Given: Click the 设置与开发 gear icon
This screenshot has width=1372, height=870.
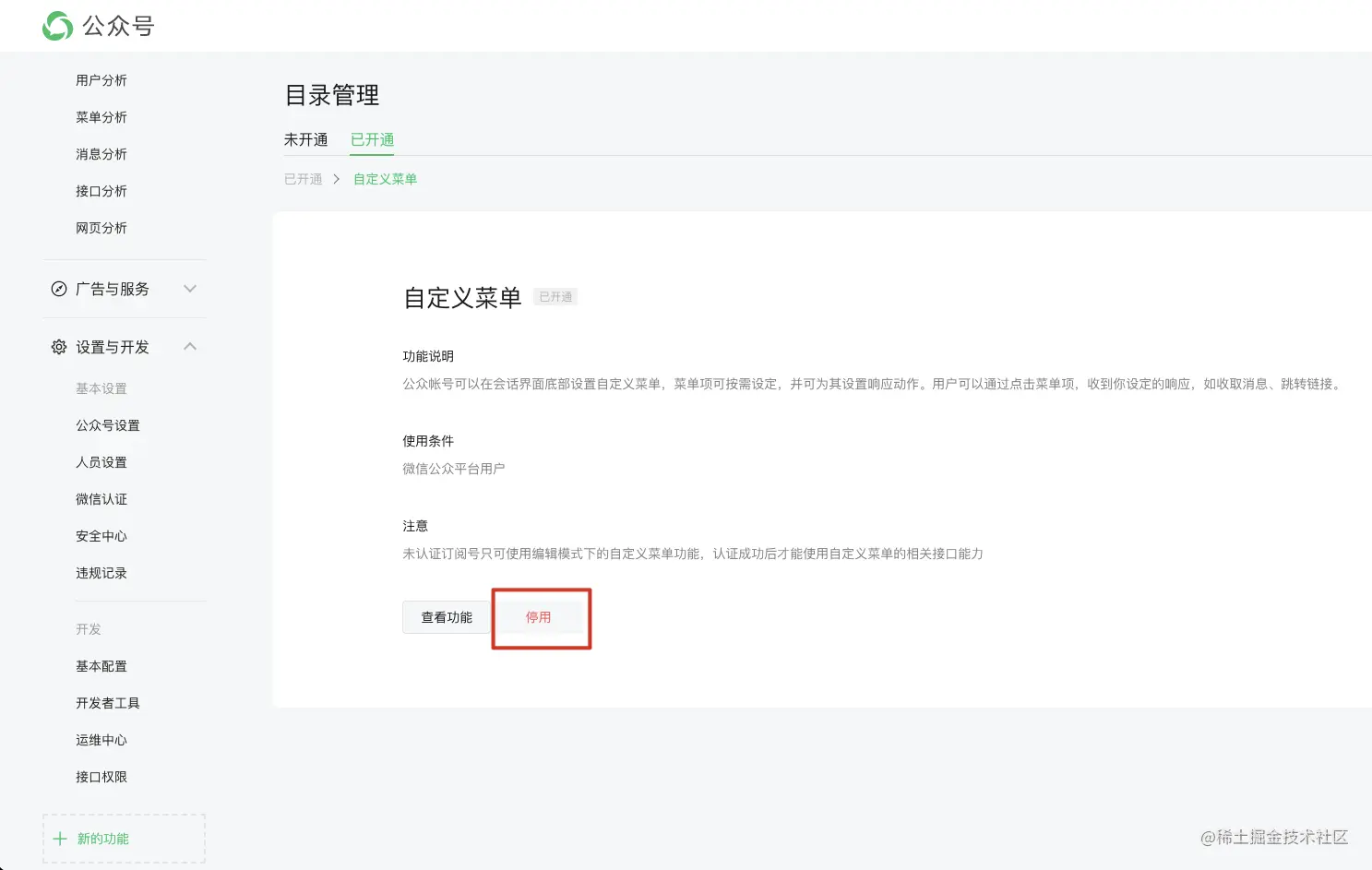Looking at the screenshot, I should click(x=59, y=347).
